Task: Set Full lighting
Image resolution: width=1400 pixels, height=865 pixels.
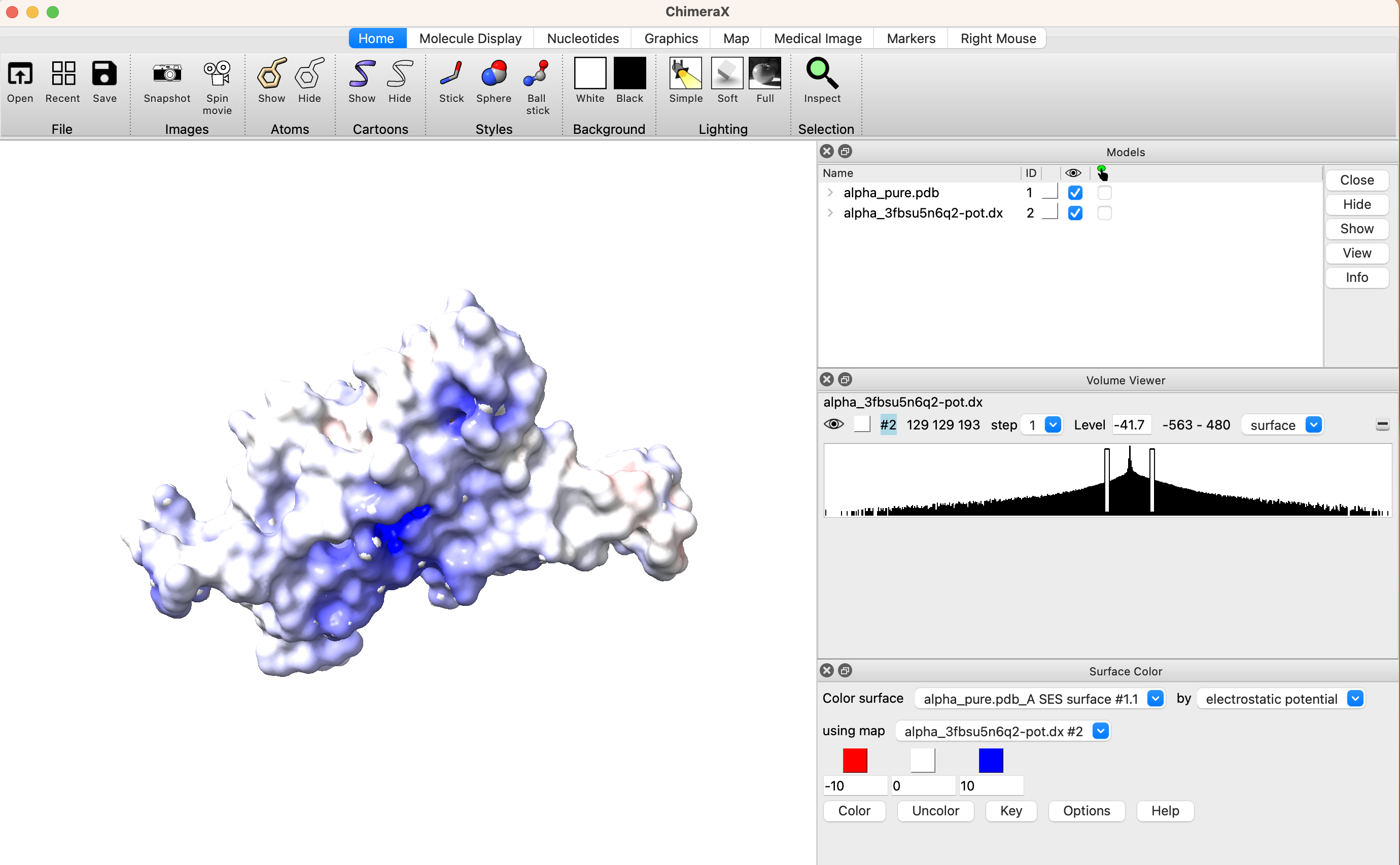Action: [765, 73]
